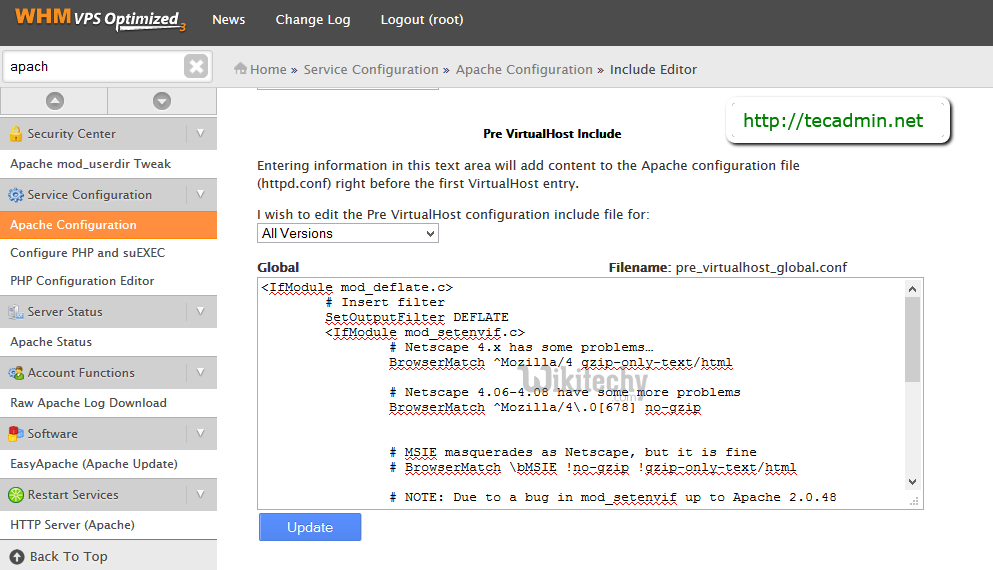Click the sidebar scroll-up arrow icon
Screen dimensions: 993x570
coord(54,101)
